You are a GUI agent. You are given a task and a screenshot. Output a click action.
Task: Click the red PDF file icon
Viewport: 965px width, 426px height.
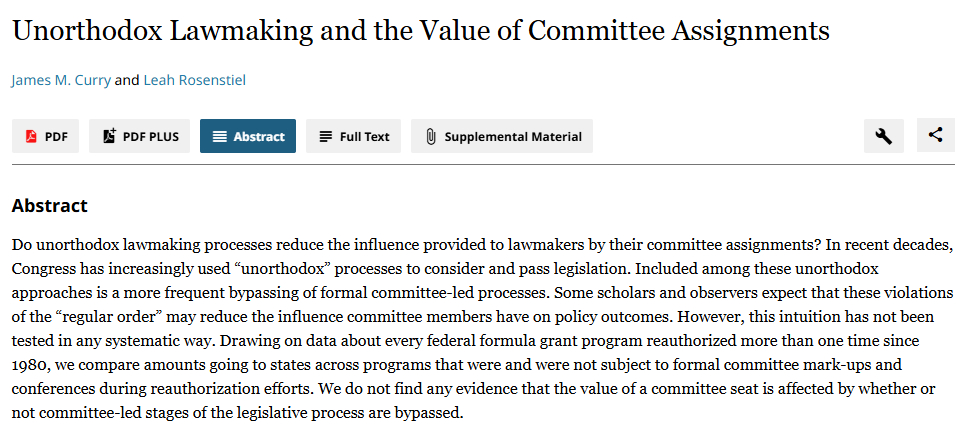click(x=31, y=137)
